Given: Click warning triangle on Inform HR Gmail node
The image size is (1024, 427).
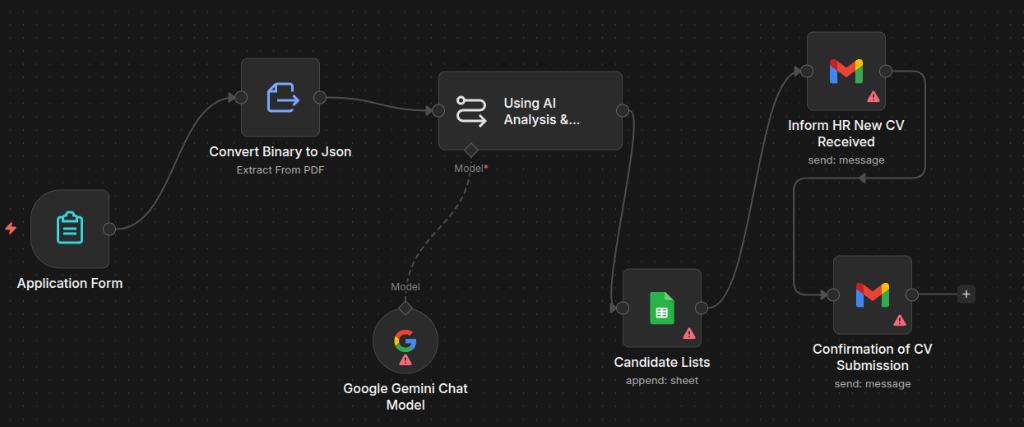Looking at the screenshot, I should click(x=873, y=97).
